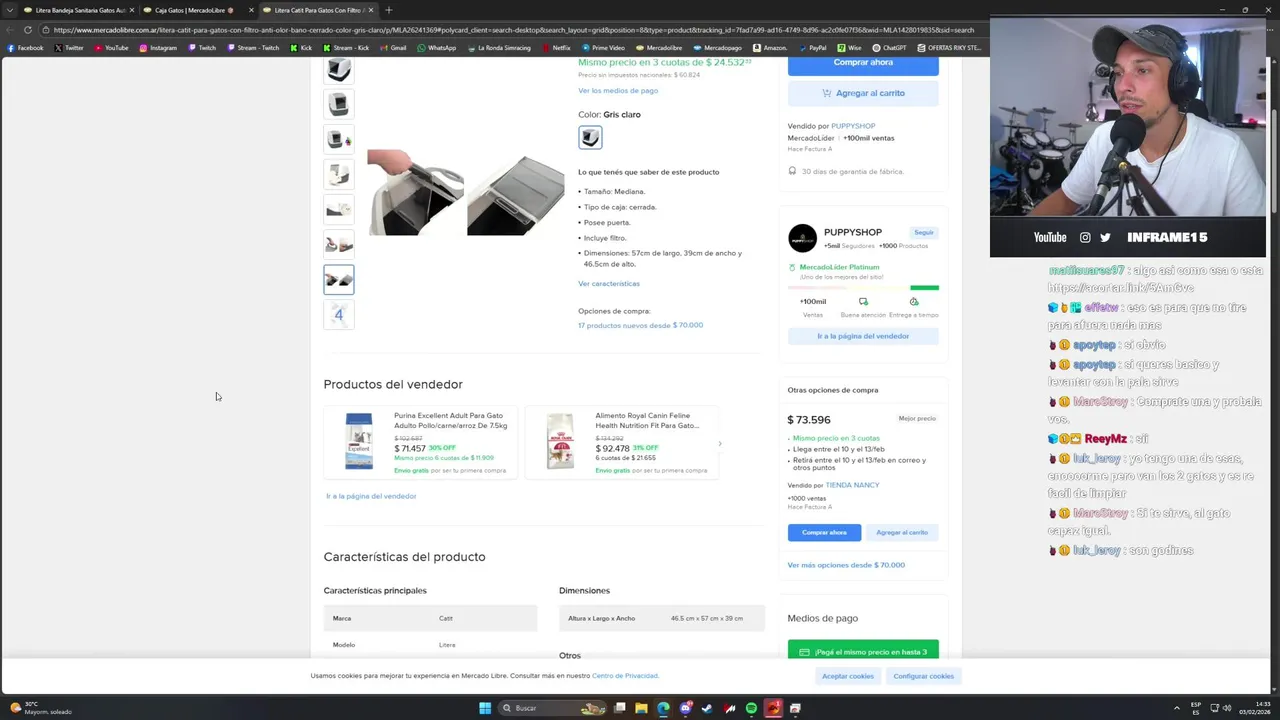This screenshot has height=720, width=1280.
Task: Open the WhatsApp bookmark
Action: [x=436, y=48]
